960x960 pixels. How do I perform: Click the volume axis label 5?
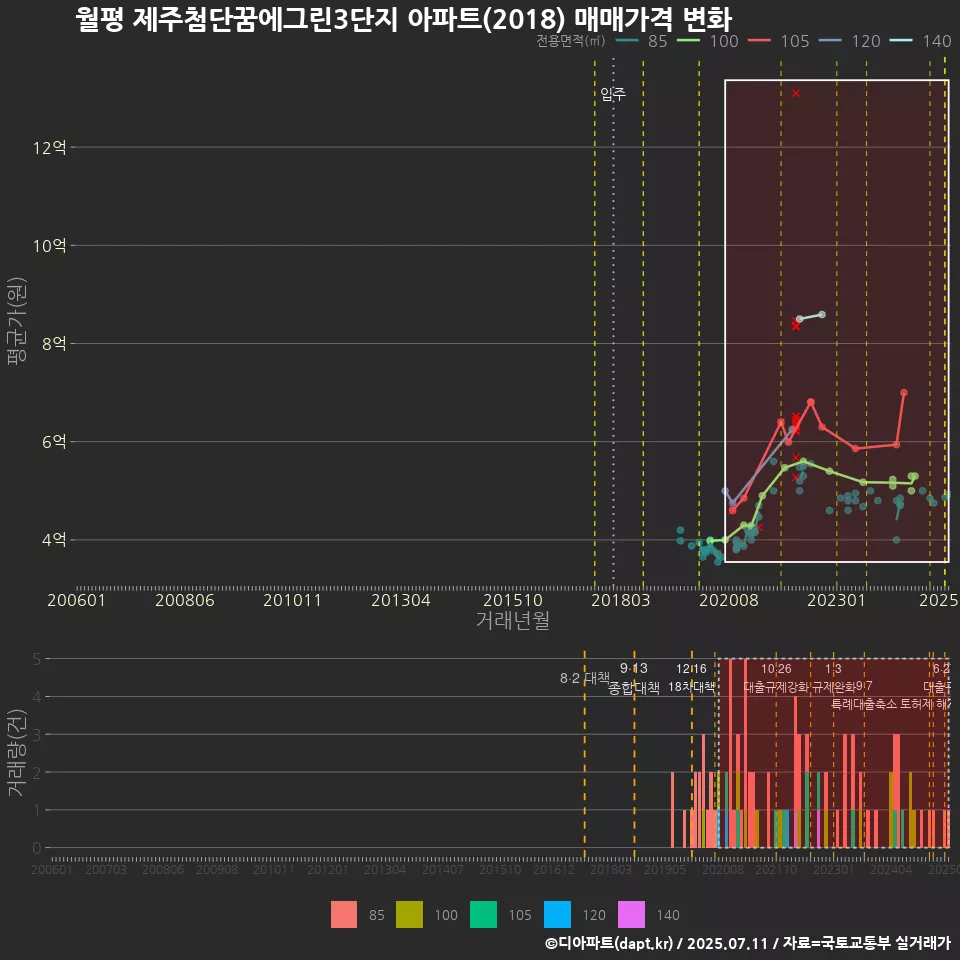click(37, 659)
